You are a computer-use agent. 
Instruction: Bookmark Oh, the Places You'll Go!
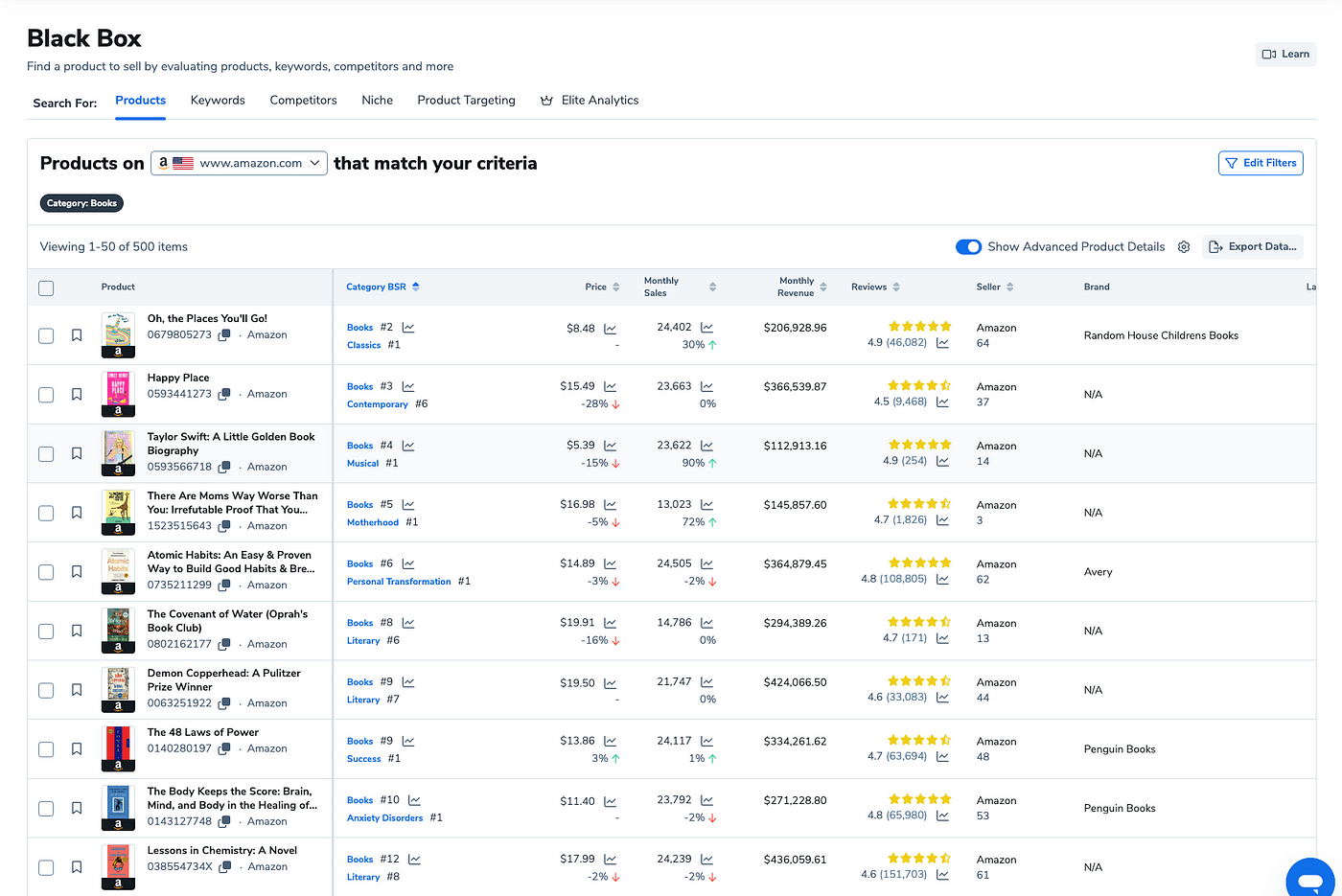pyautogui.click(x=77, y=335)
